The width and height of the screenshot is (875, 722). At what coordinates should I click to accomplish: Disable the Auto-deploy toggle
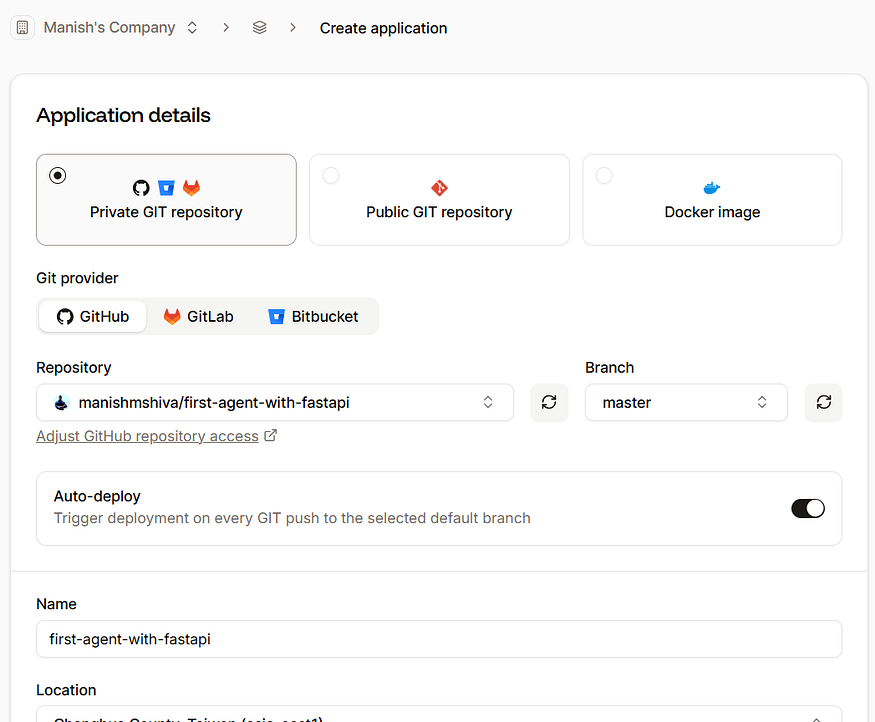pos(807,508)
